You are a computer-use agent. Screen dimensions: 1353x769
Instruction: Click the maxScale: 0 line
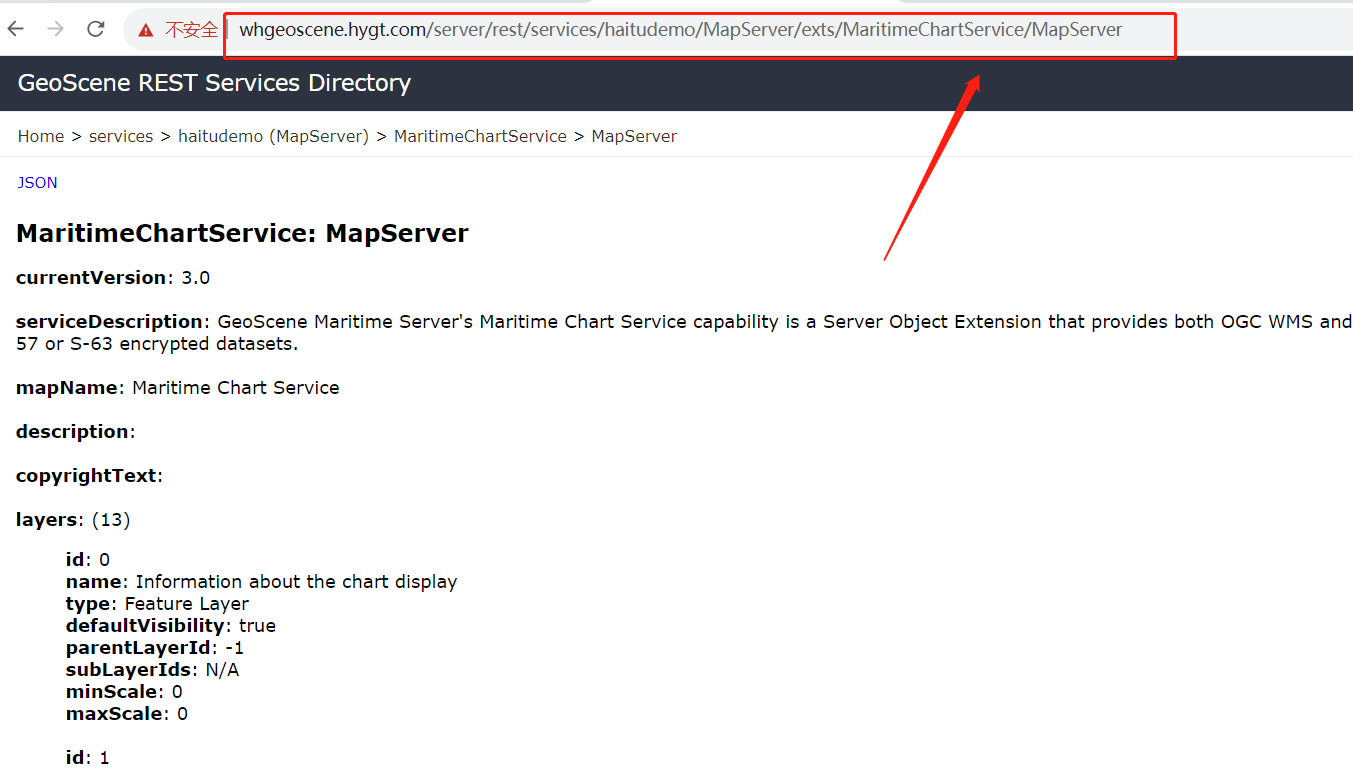[x=127, y=714]
